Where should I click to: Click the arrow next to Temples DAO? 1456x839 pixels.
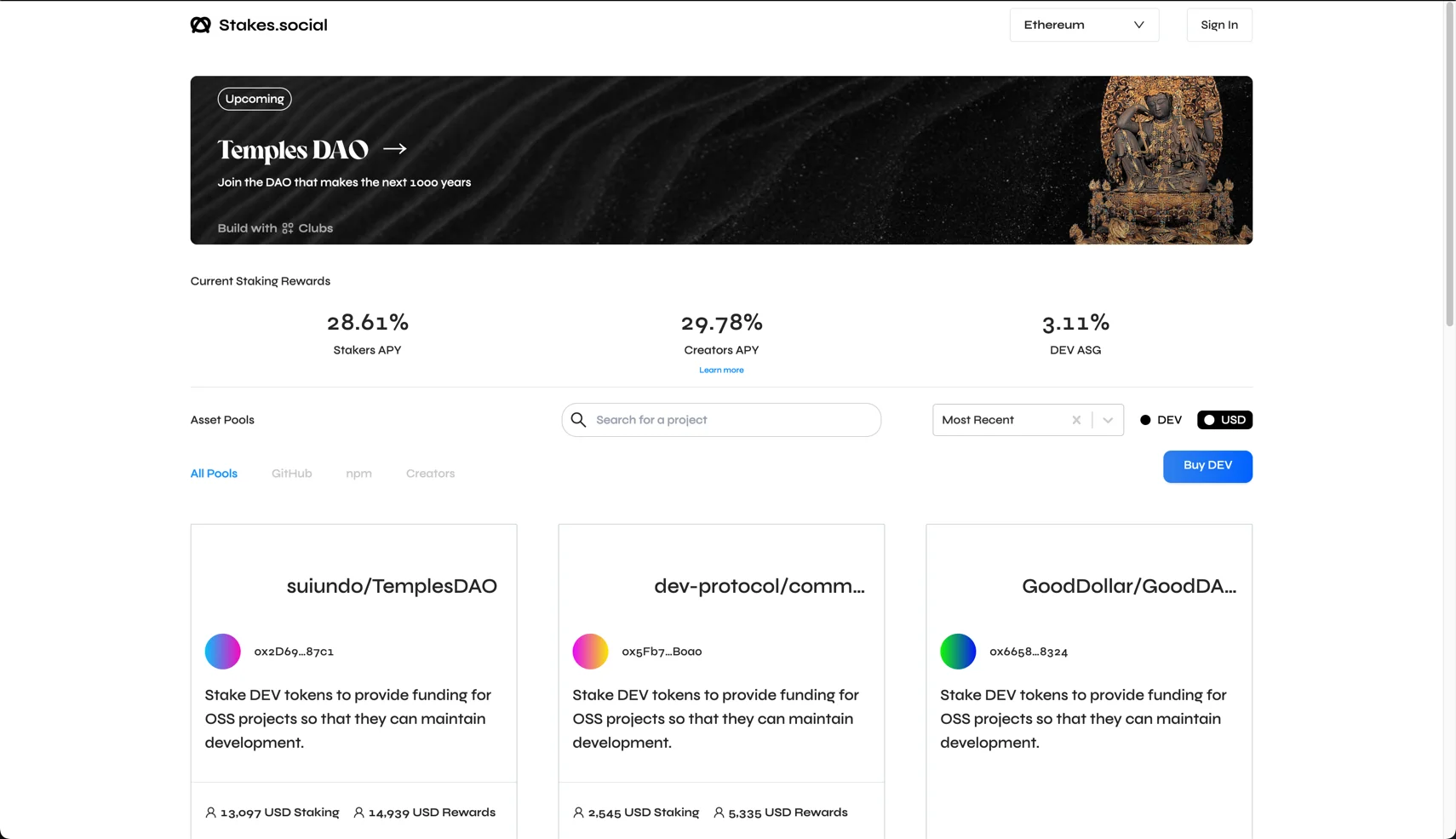tap(393, 148)
